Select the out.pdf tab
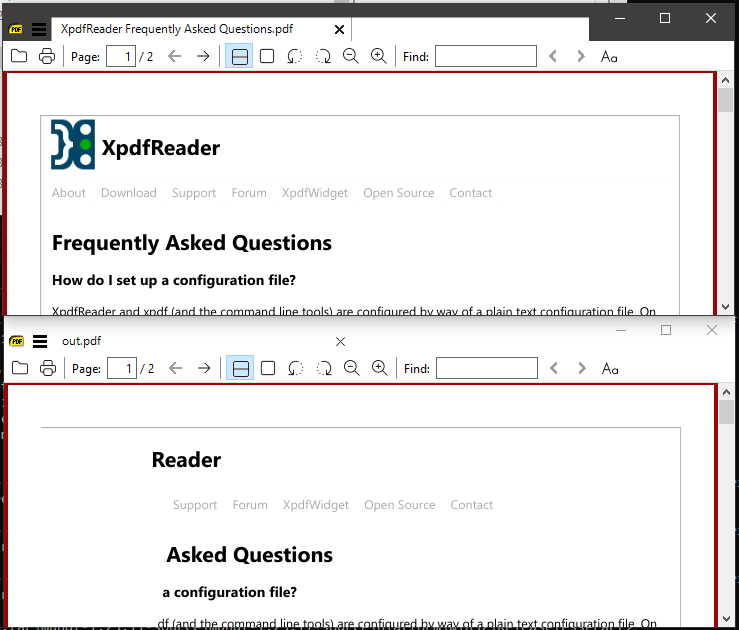 (x=81, y=341)
